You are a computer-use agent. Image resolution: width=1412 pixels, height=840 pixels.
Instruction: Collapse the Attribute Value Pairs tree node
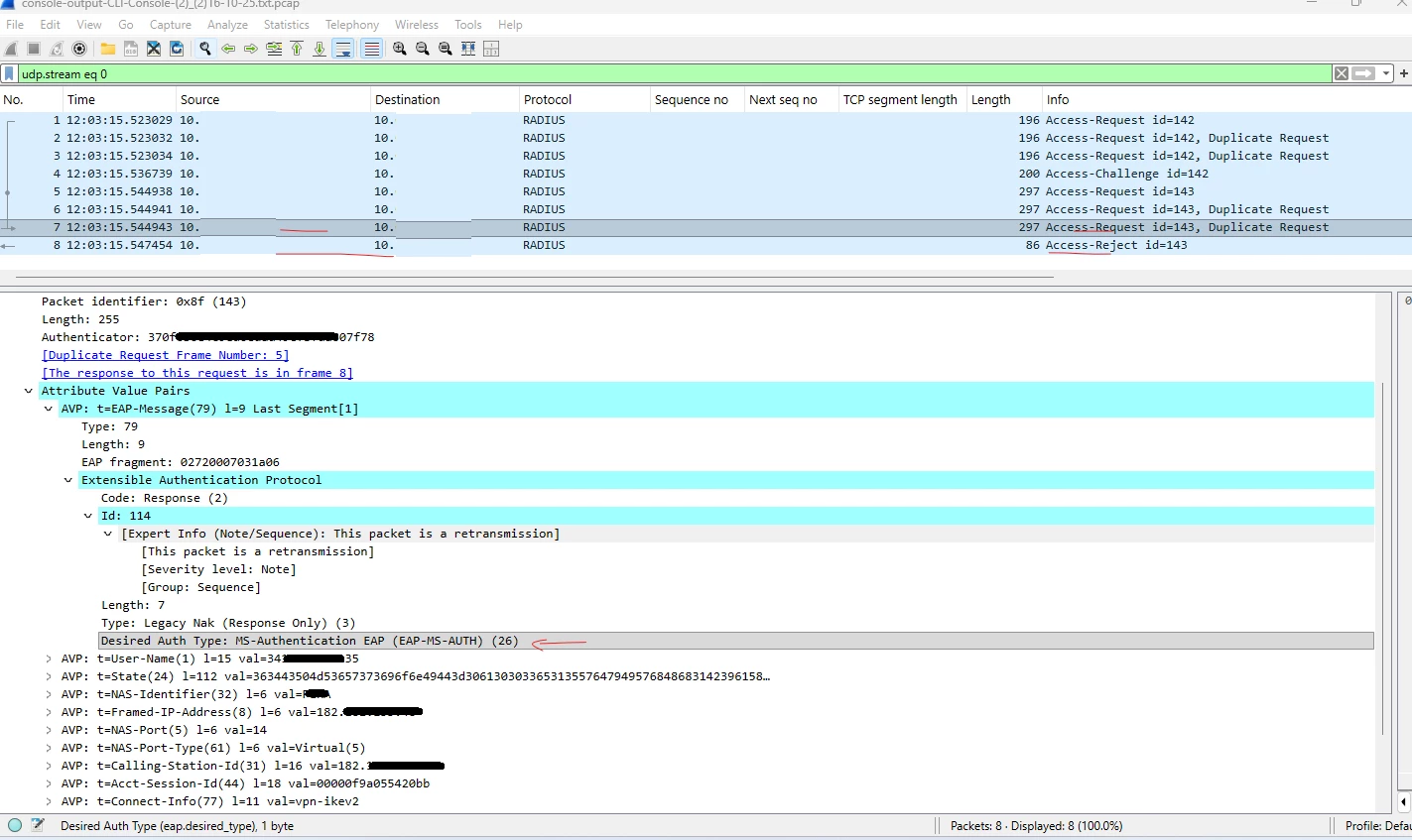point(29,391)
